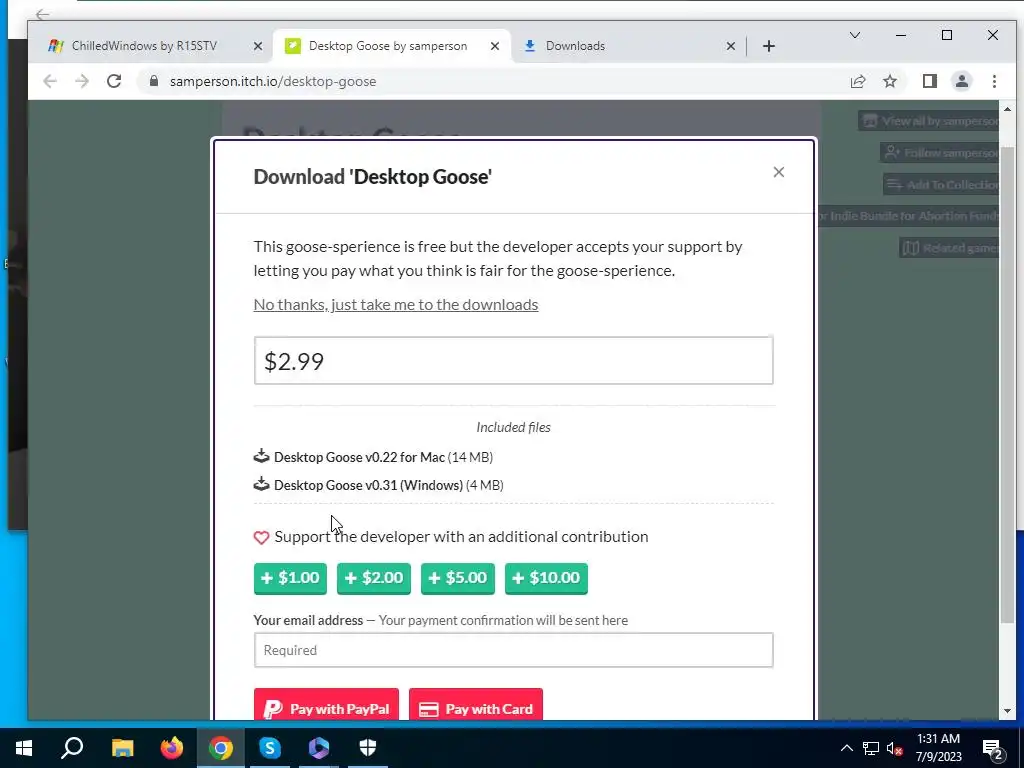Open taskbar search

(x=72, y=748)
